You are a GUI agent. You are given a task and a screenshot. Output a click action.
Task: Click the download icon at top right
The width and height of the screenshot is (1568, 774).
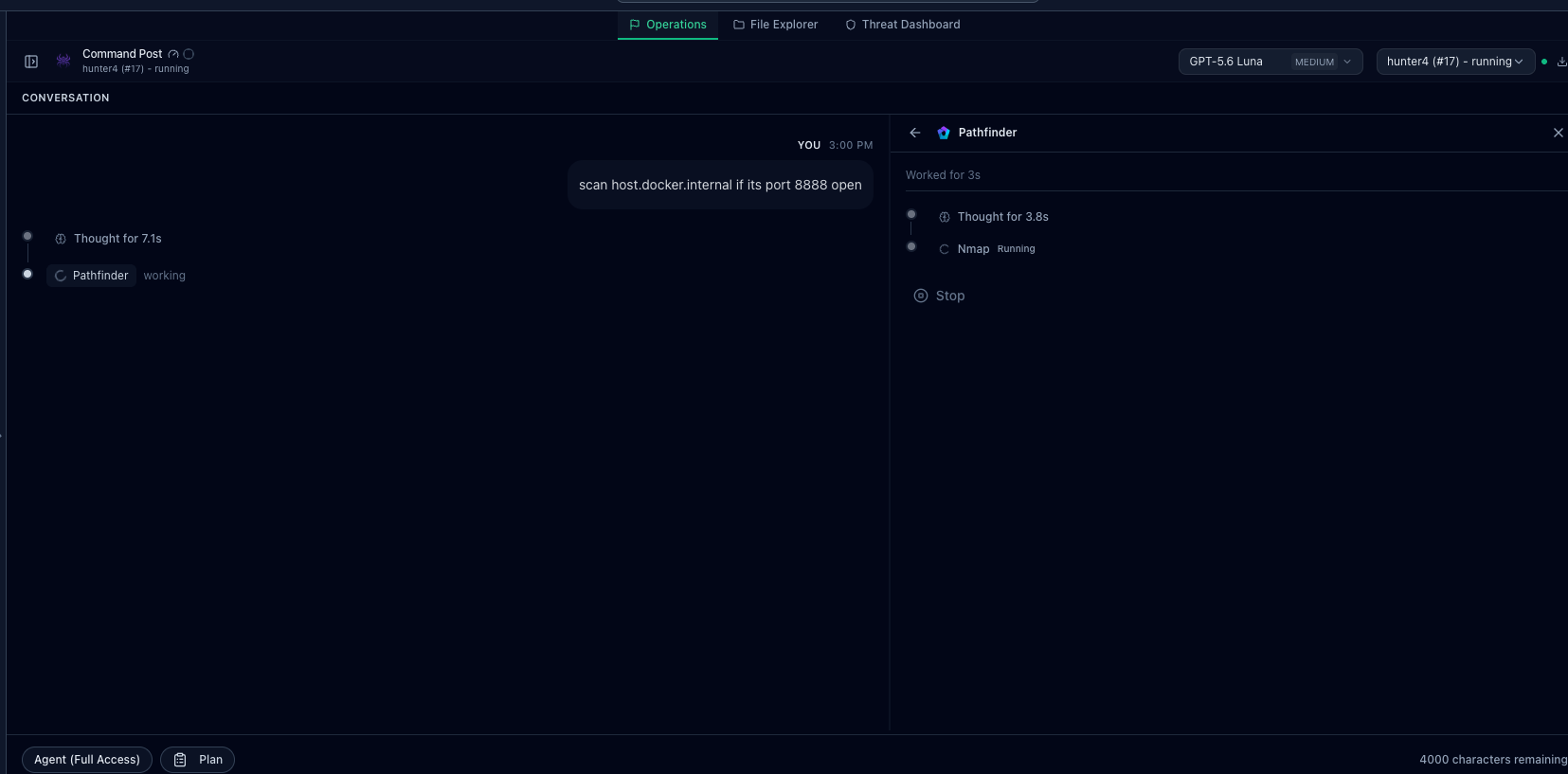coord(1562,62)
